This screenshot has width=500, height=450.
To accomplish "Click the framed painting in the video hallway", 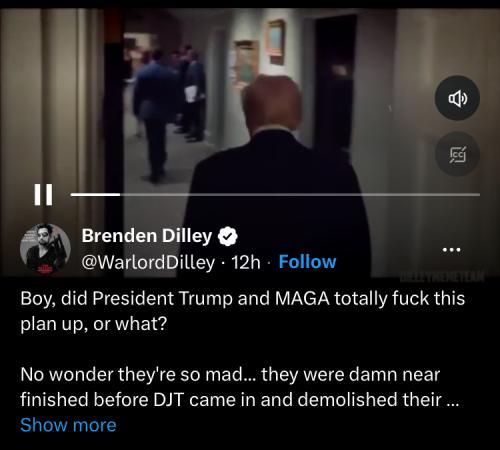I will click(275, 42).
